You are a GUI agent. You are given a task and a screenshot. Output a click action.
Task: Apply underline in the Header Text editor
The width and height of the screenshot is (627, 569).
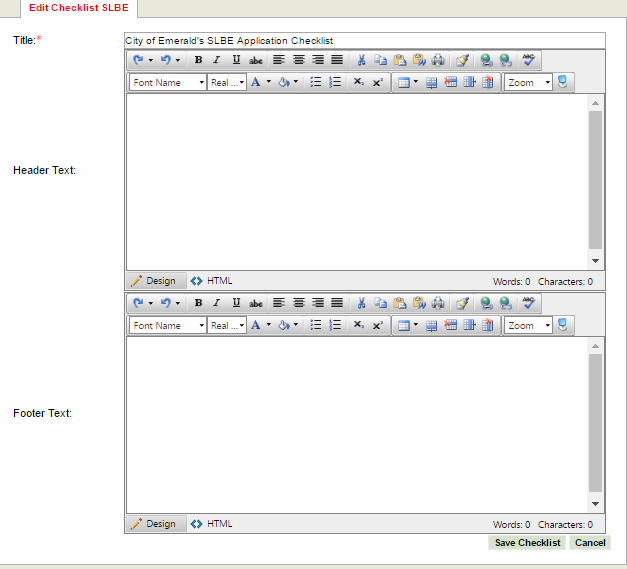pos(236,60)
